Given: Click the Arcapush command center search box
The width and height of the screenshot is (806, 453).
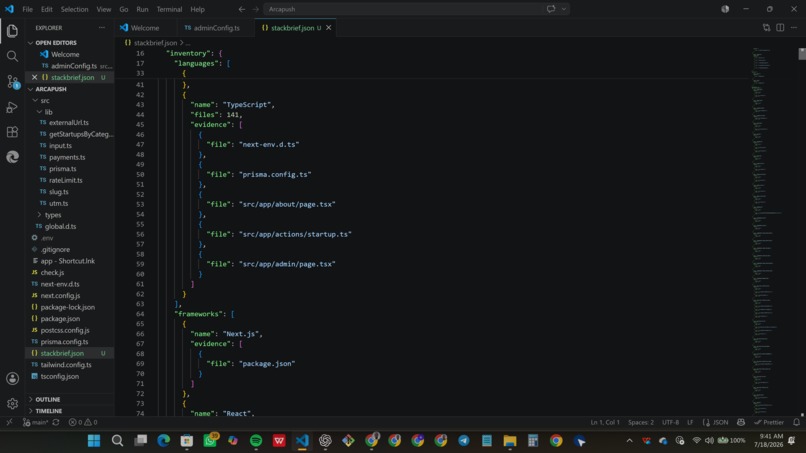Looking at the screenshot, I should coord(406,9).
